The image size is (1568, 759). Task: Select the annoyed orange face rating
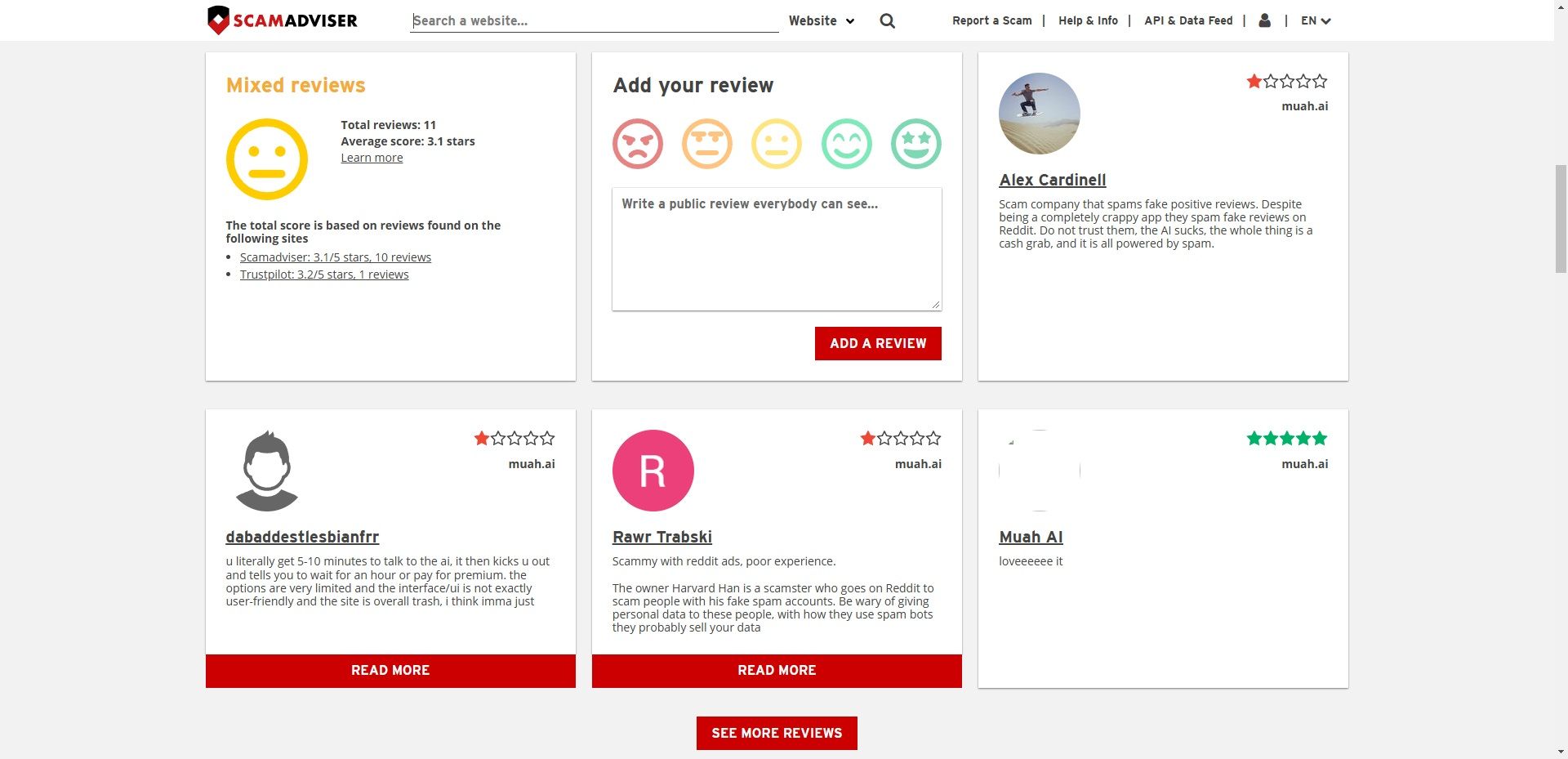click(707, 144)
